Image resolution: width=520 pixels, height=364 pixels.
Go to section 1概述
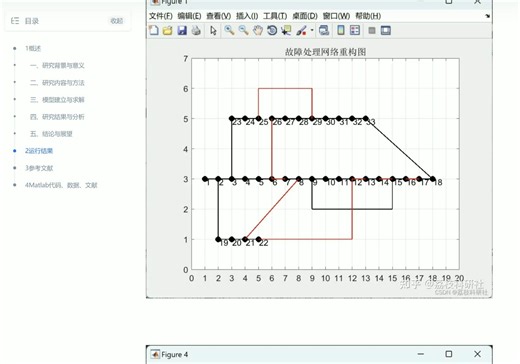[x=33, y=48]
